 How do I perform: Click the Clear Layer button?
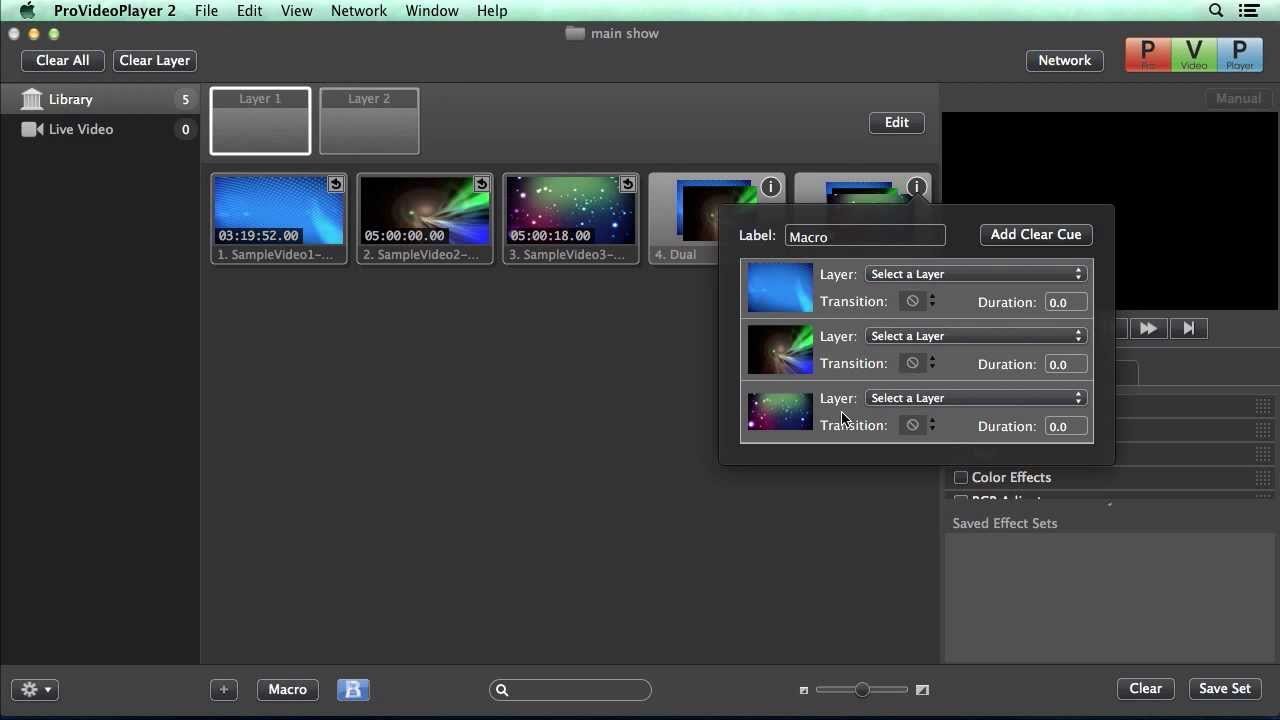tap(155, 60)
